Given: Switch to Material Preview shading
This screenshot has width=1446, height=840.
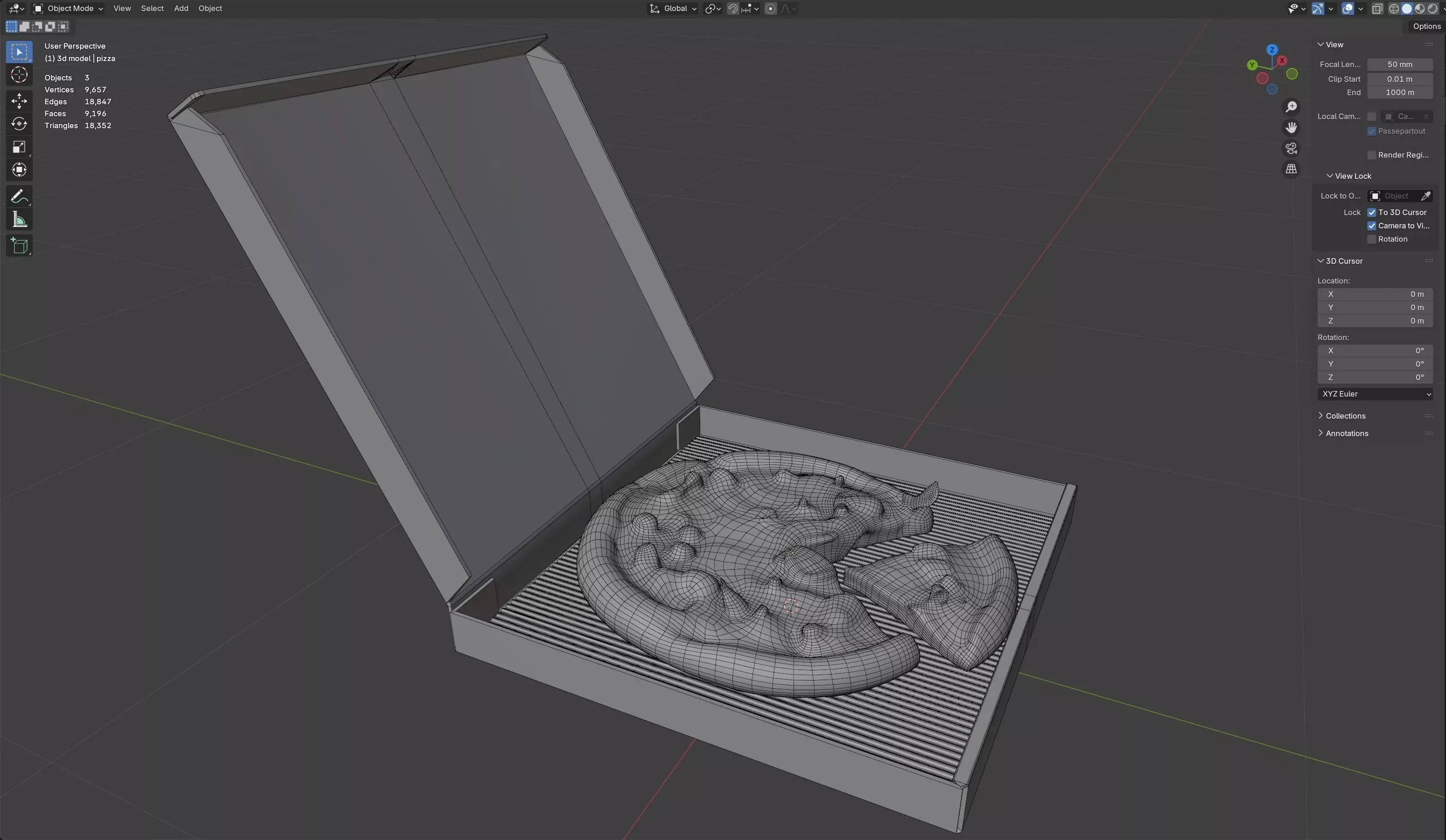Looking at the screenshot, I should coord(1420,9).
